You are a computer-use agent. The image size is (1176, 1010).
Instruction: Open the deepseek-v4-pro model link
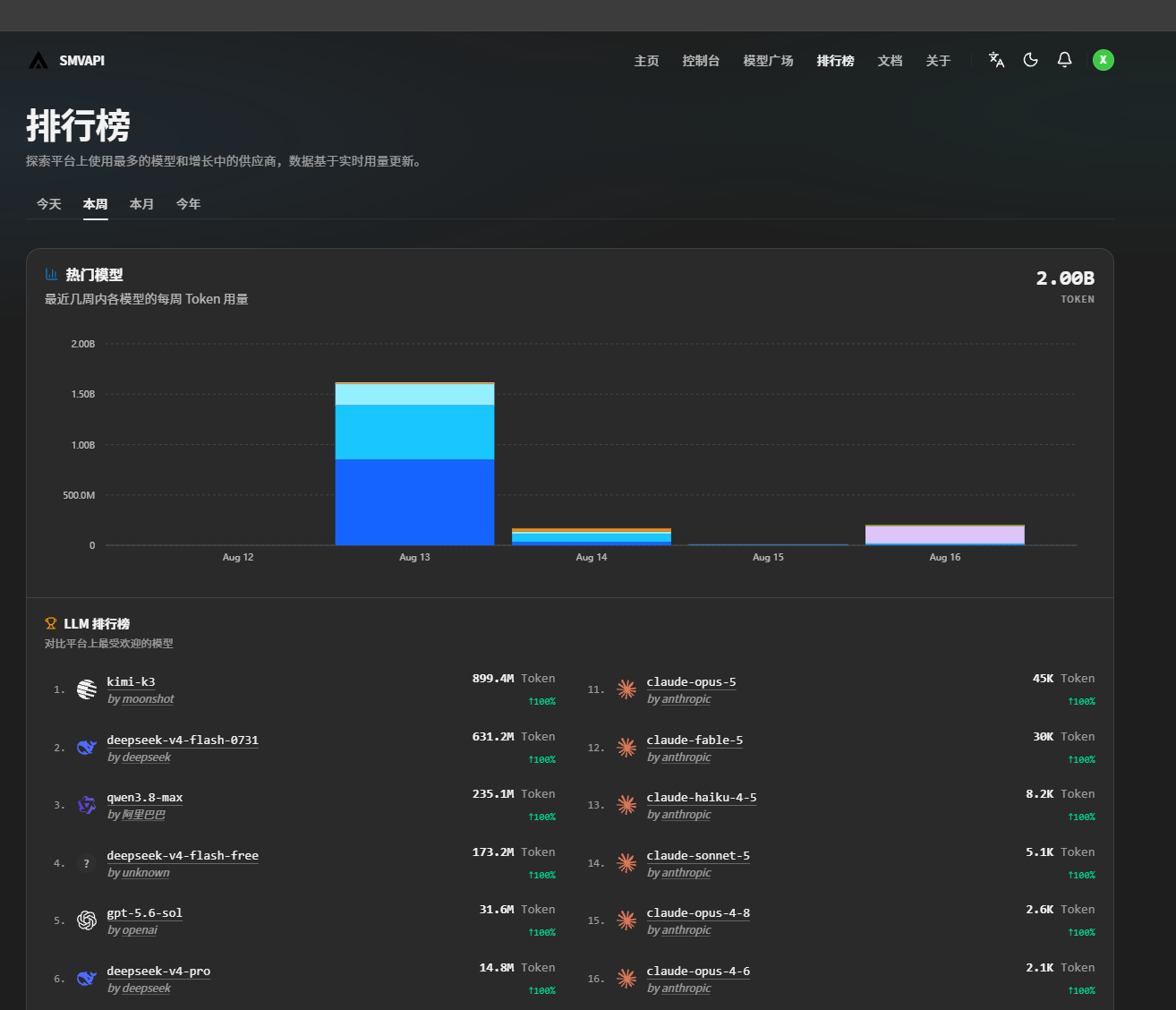click(x=158, y=971)
